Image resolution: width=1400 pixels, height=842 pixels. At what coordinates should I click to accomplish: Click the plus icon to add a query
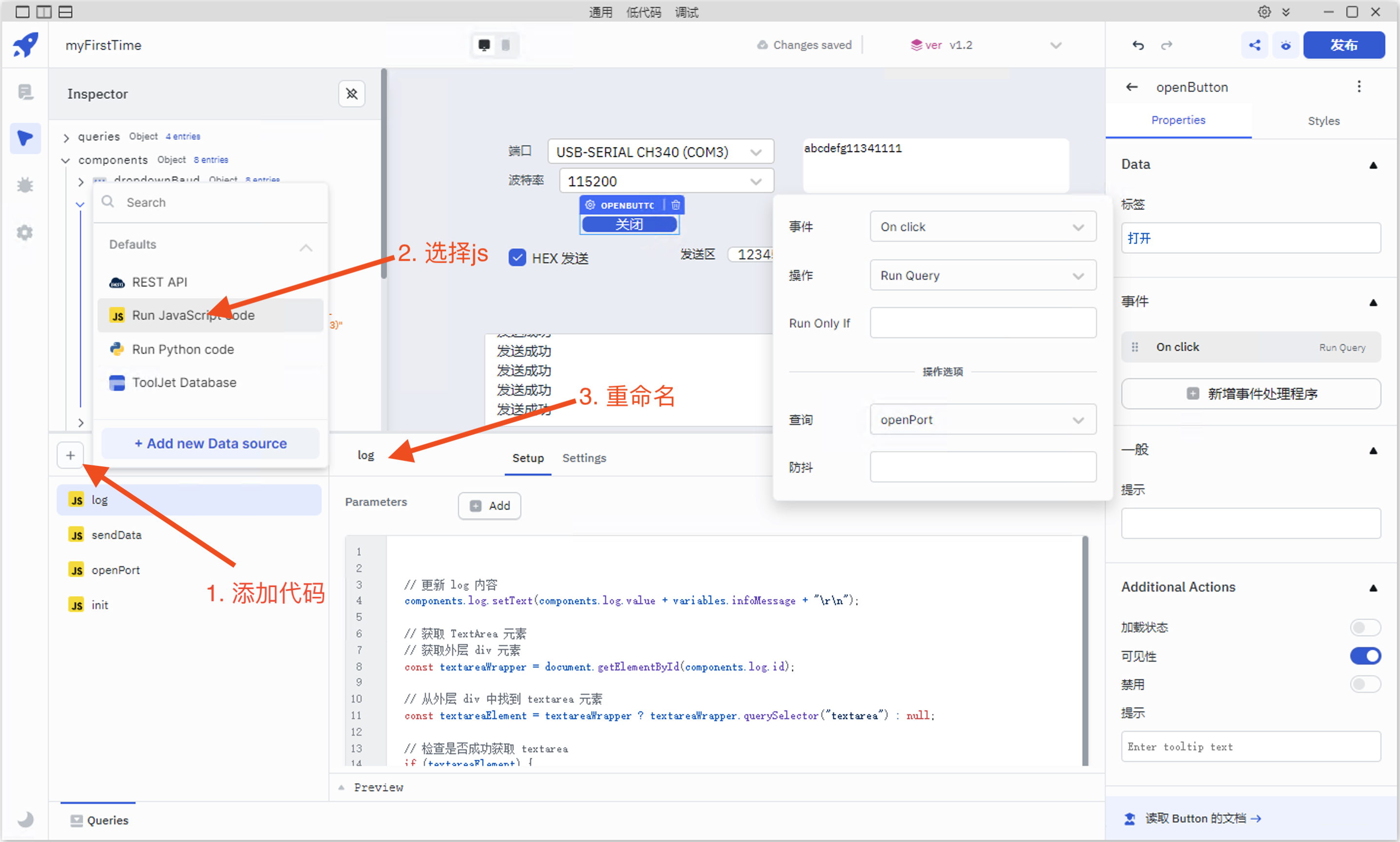click(x=70, y=455)
